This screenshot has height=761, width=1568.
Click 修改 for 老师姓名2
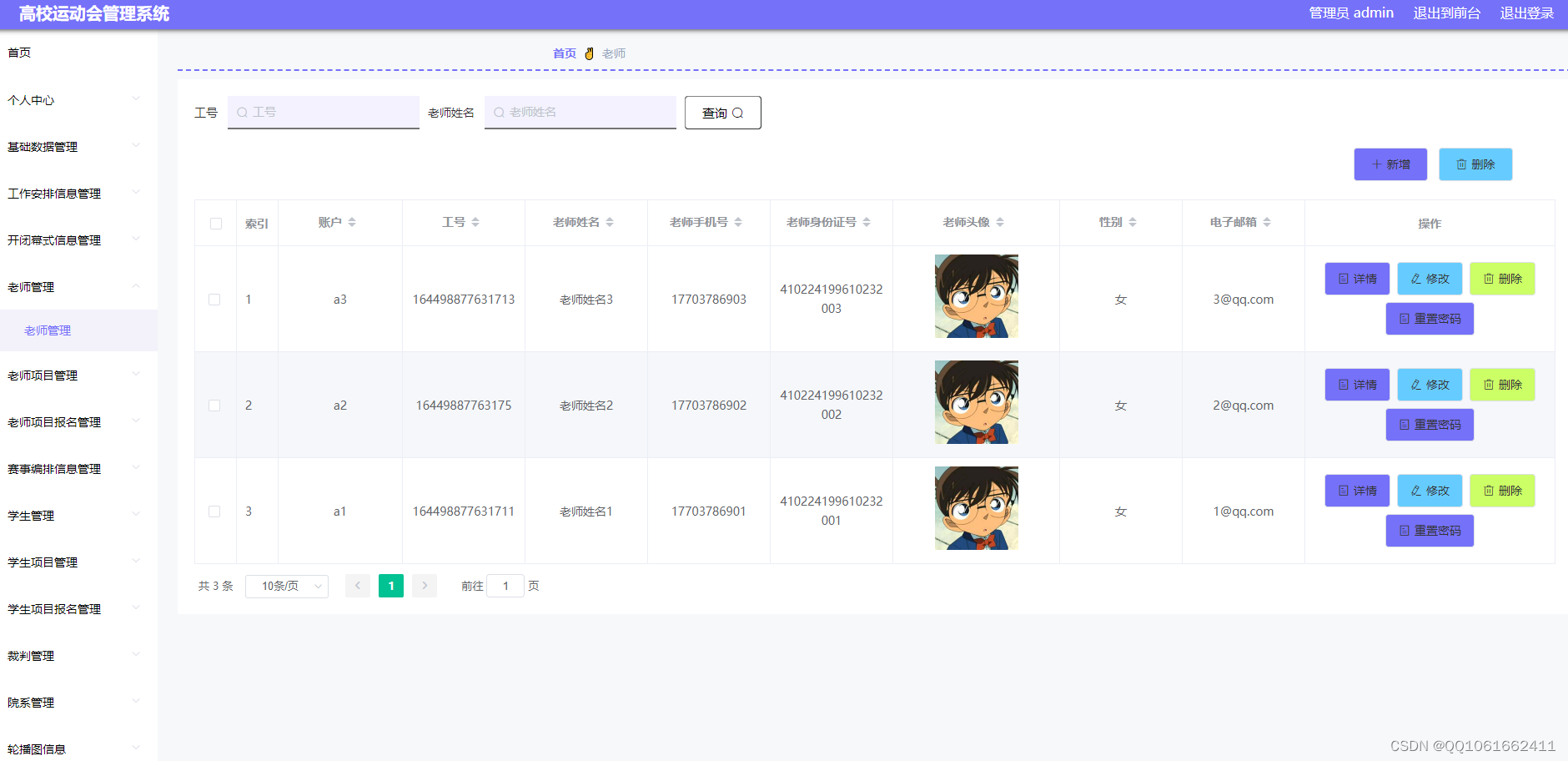tap(1430, 385)
